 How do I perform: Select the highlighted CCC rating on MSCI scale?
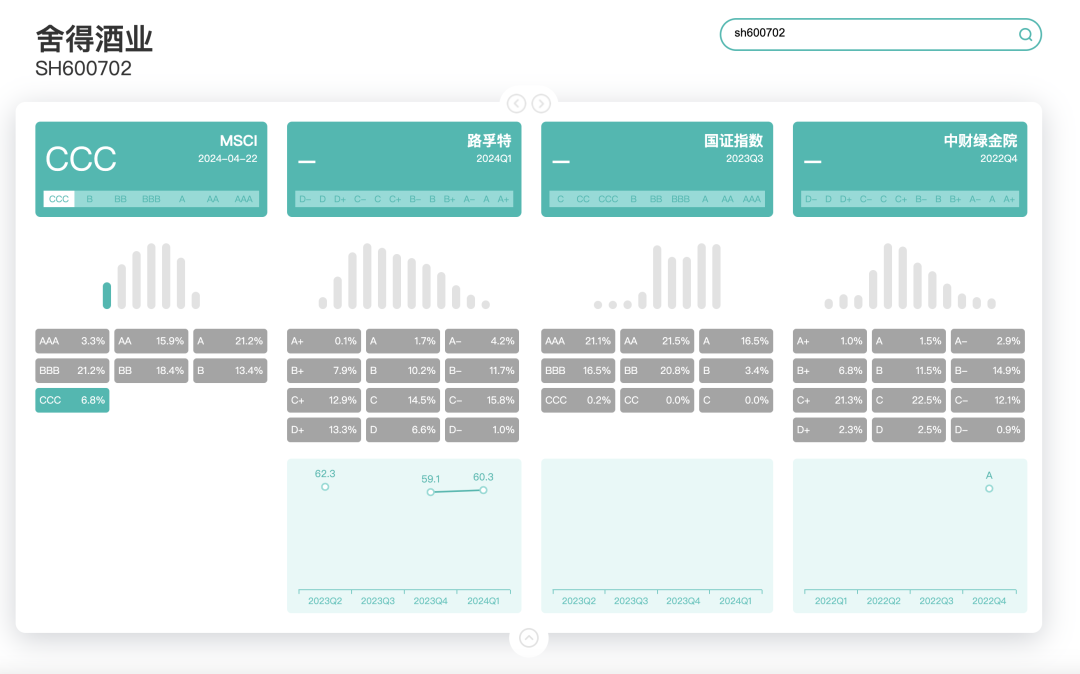[x=59, y=199]
